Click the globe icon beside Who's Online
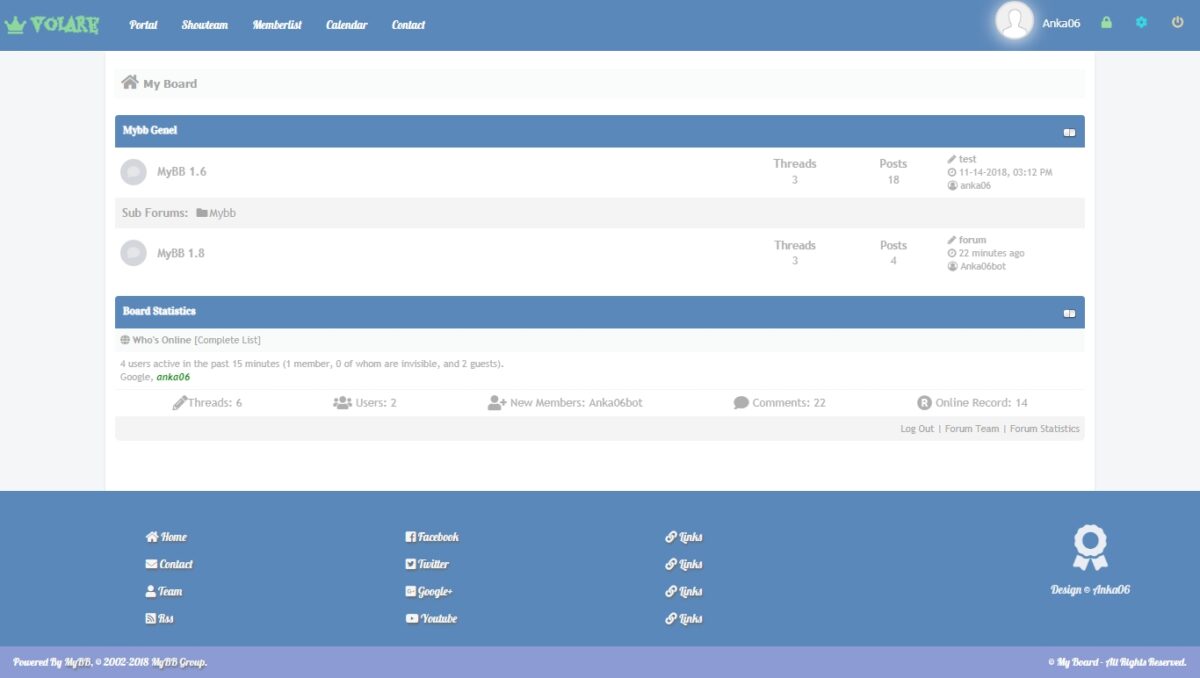The height and width of the screenshot is (678, 1200). tap(127, 338)
